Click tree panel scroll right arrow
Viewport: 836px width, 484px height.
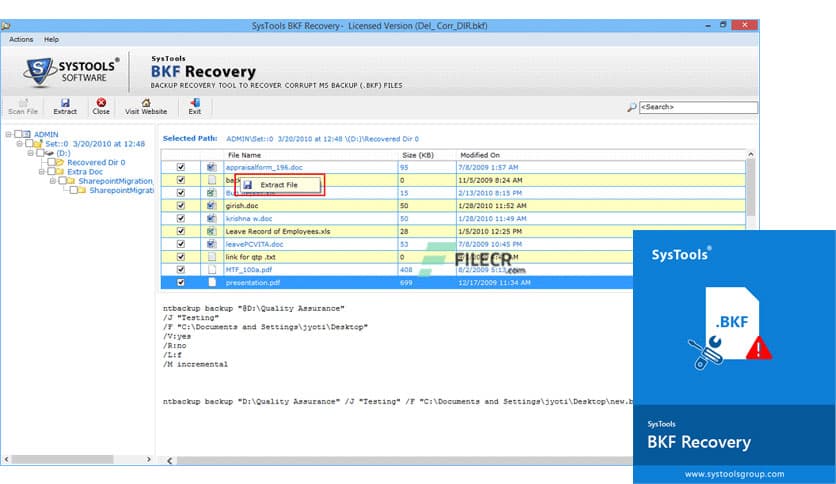pos(149,459)
